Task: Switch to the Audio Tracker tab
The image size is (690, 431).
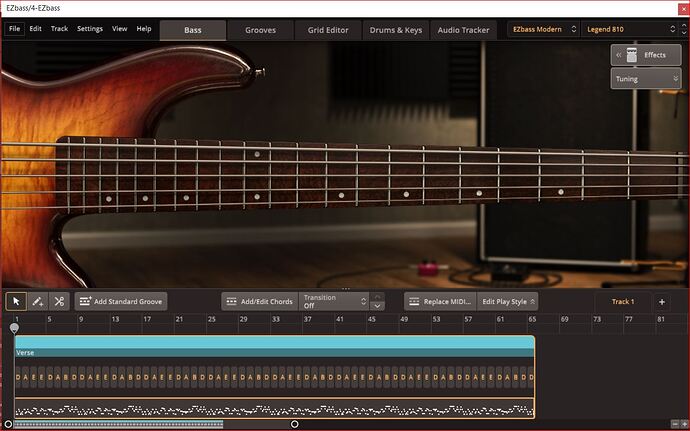Action: tap(463, 30)
